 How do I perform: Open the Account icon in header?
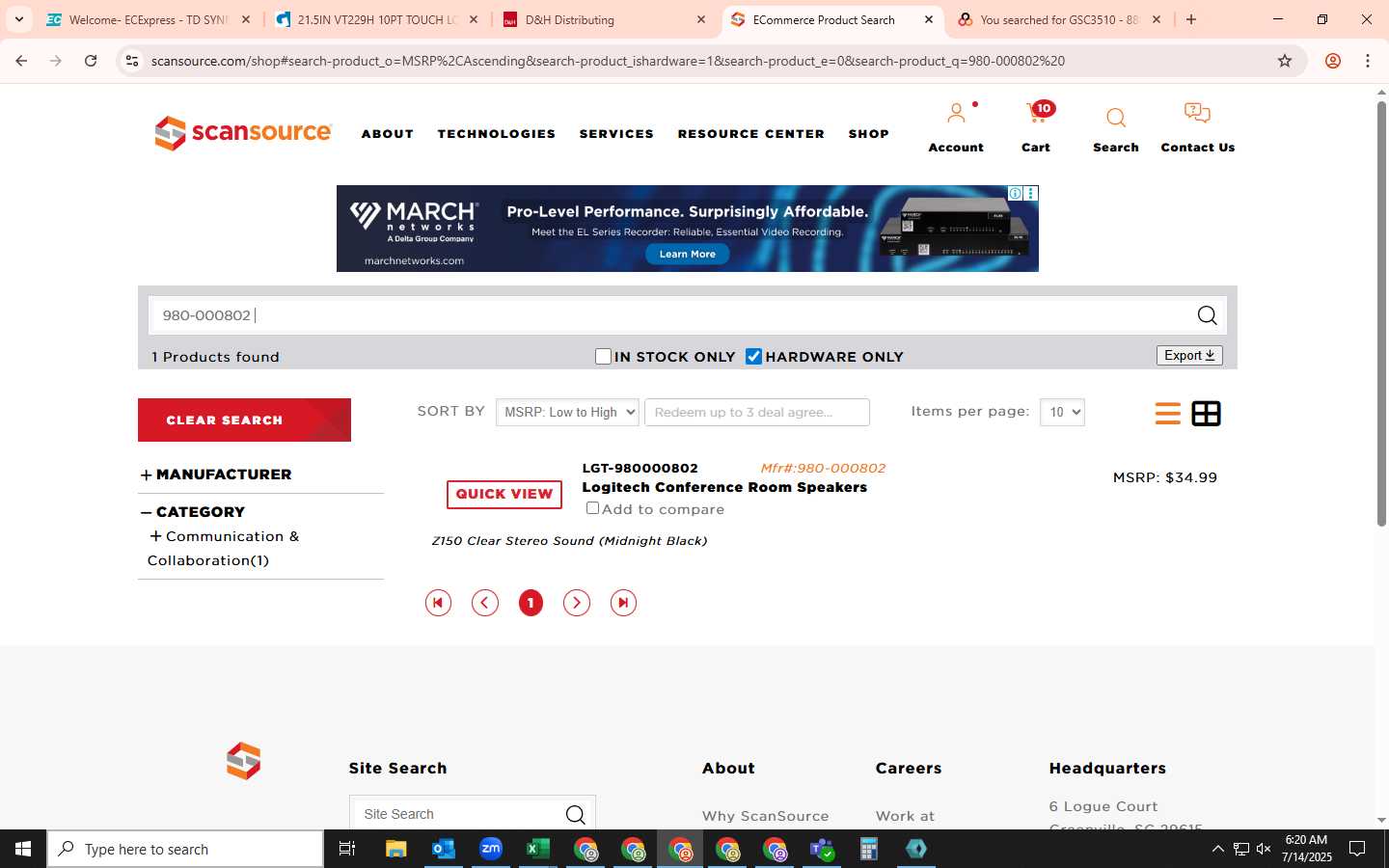coord(956,114)
